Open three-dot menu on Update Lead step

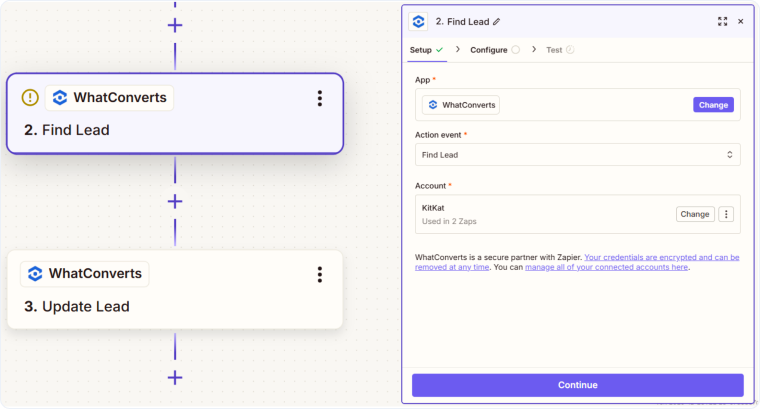pos(320,274)
